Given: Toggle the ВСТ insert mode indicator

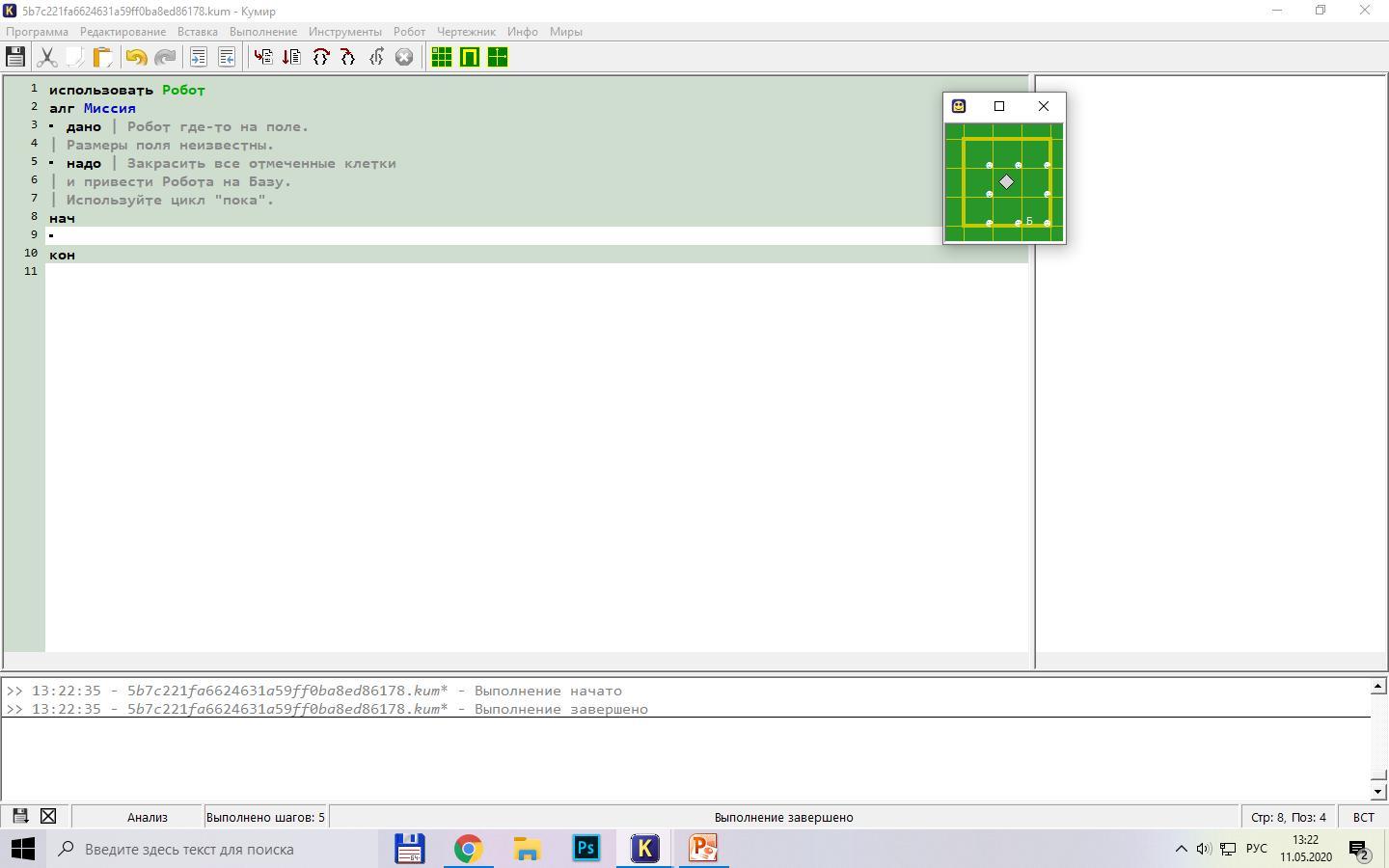Looking at the screenshot, I should point(1363,817).
